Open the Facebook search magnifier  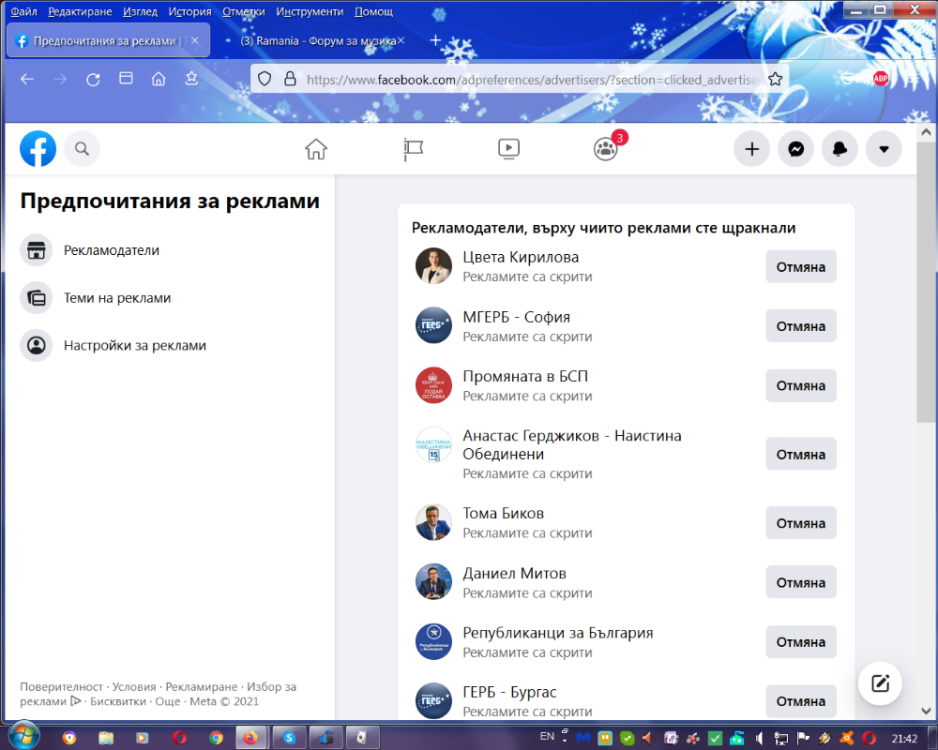(82, 148)
